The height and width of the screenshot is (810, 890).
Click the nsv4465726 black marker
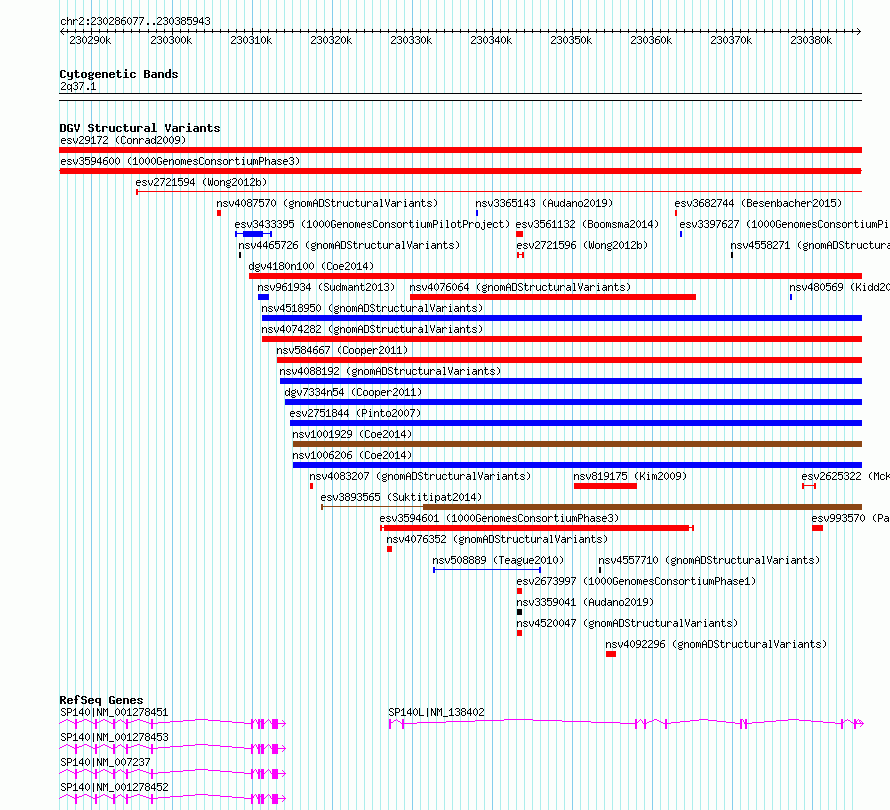click(x=240, y=255)
